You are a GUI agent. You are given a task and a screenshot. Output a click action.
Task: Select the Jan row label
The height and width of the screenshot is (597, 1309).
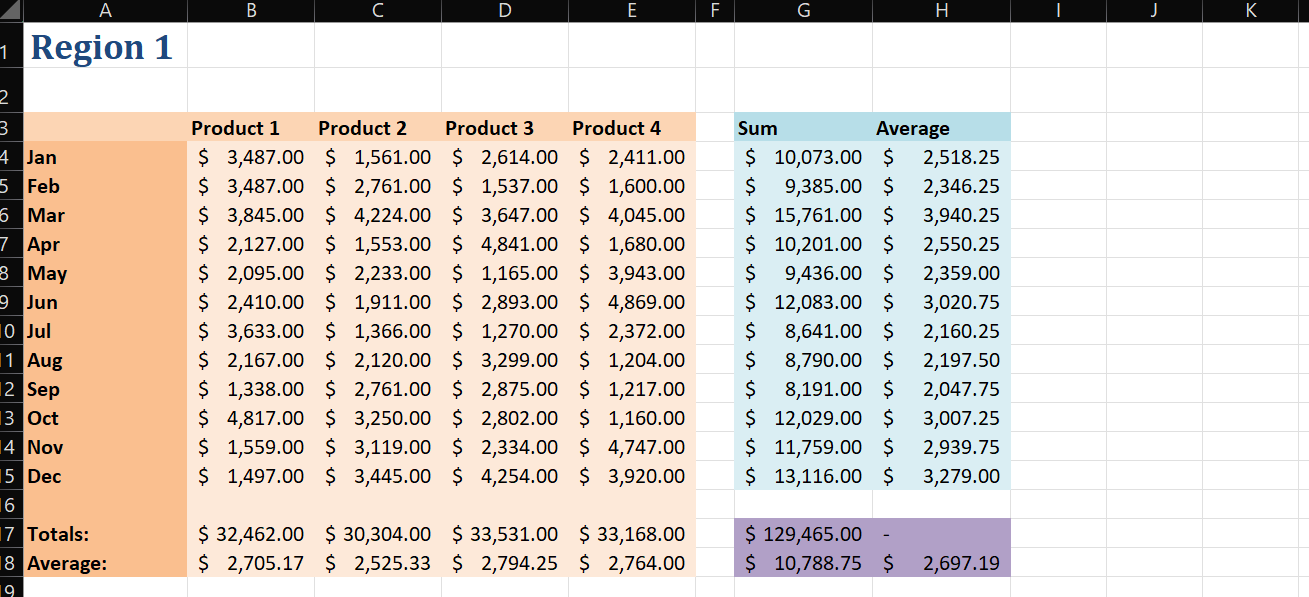pyautogui.click(x=105, y=157)
